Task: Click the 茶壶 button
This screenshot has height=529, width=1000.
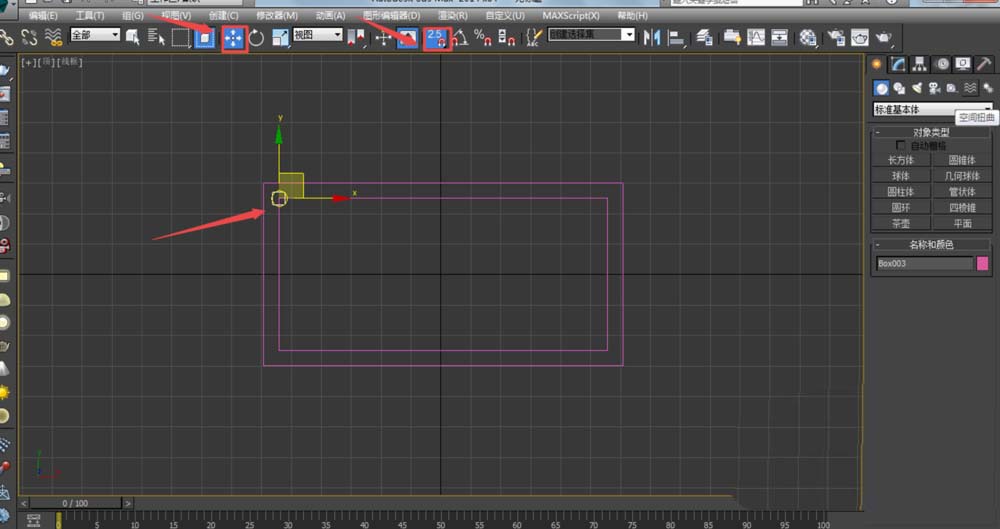Action: (x=901, y=224)
